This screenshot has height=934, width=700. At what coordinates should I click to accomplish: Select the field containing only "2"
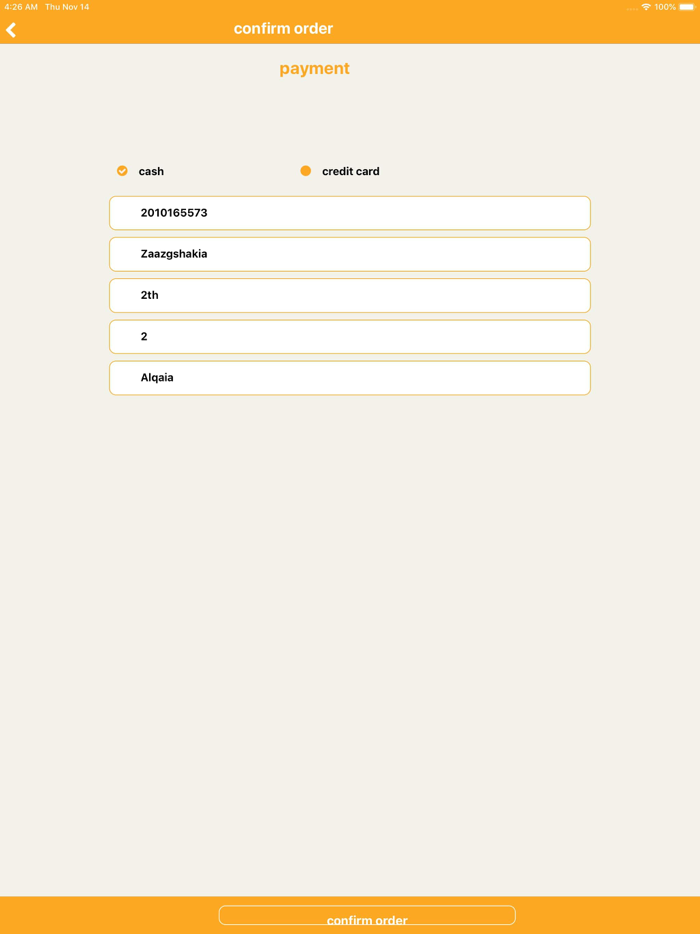[x=350, y=337]
